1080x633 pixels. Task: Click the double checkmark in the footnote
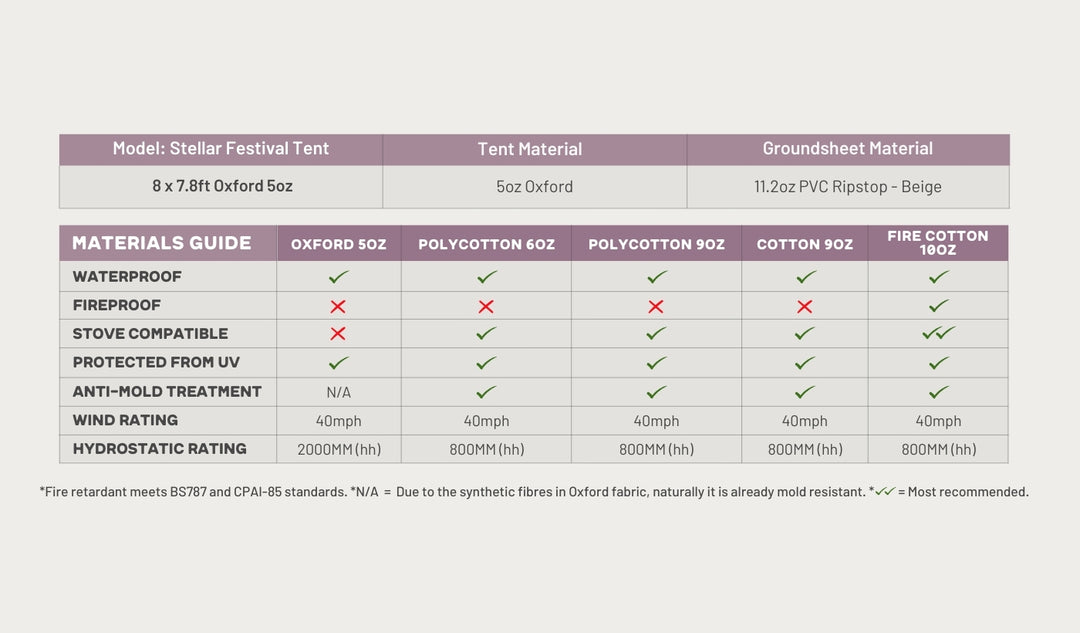884,492
